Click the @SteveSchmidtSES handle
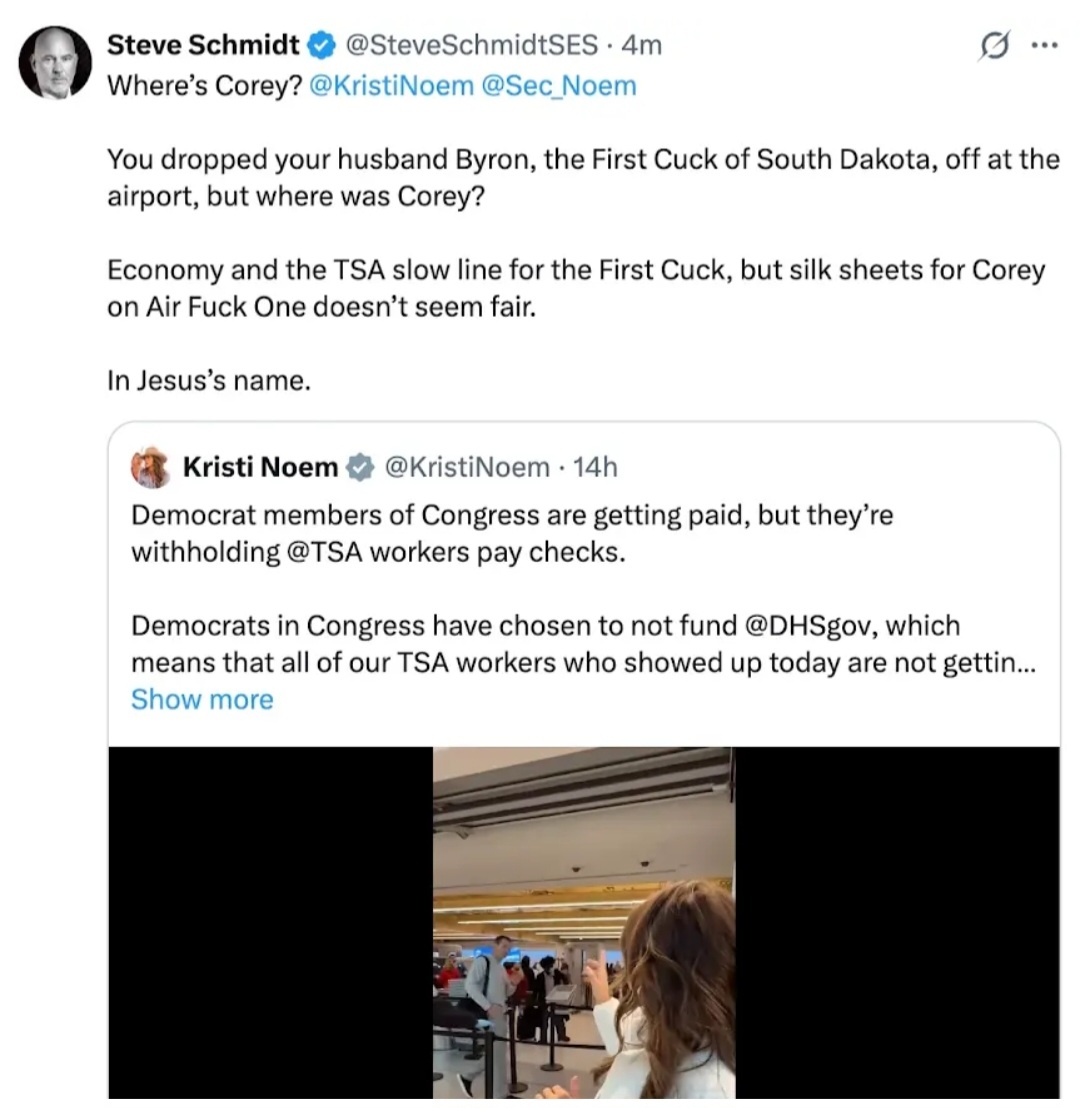 pyautogui.click(x=471, y=45)
